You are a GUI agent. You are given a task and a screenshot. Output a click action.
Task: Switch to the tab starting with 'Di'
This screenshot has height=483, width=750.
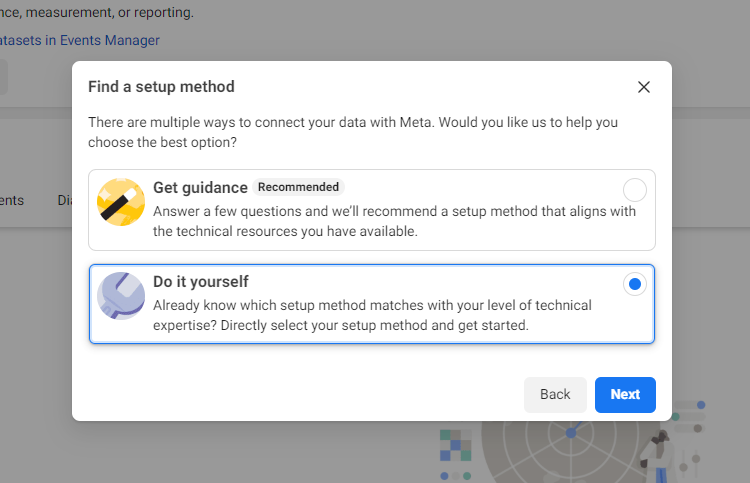click(65, 200)
